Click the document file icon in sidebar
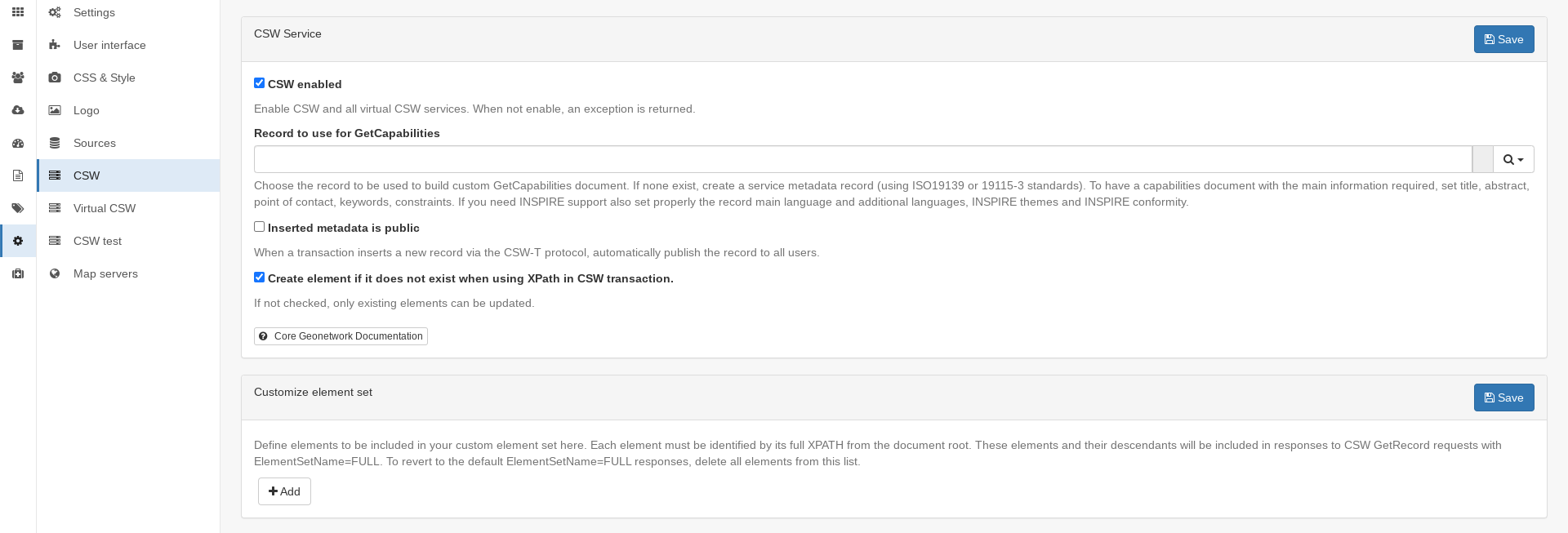 click(18, 175)
